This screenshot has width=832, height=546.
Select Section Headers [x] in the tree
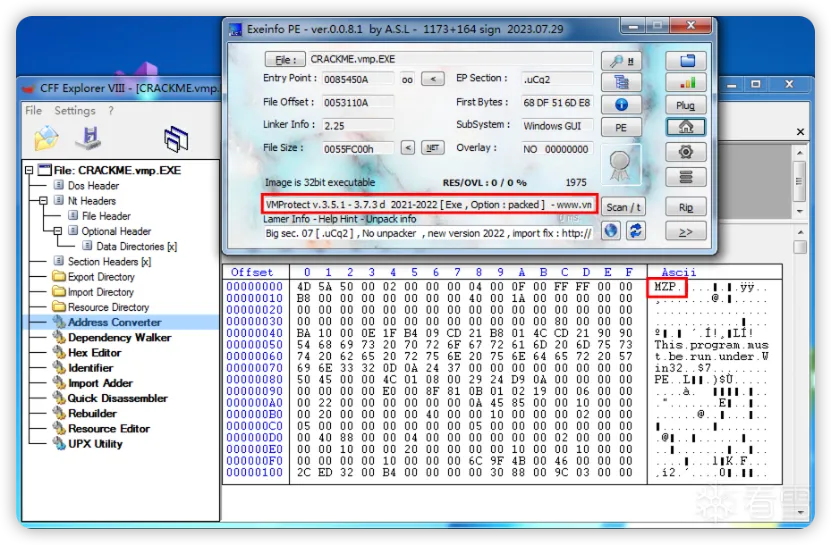[109, 262]
